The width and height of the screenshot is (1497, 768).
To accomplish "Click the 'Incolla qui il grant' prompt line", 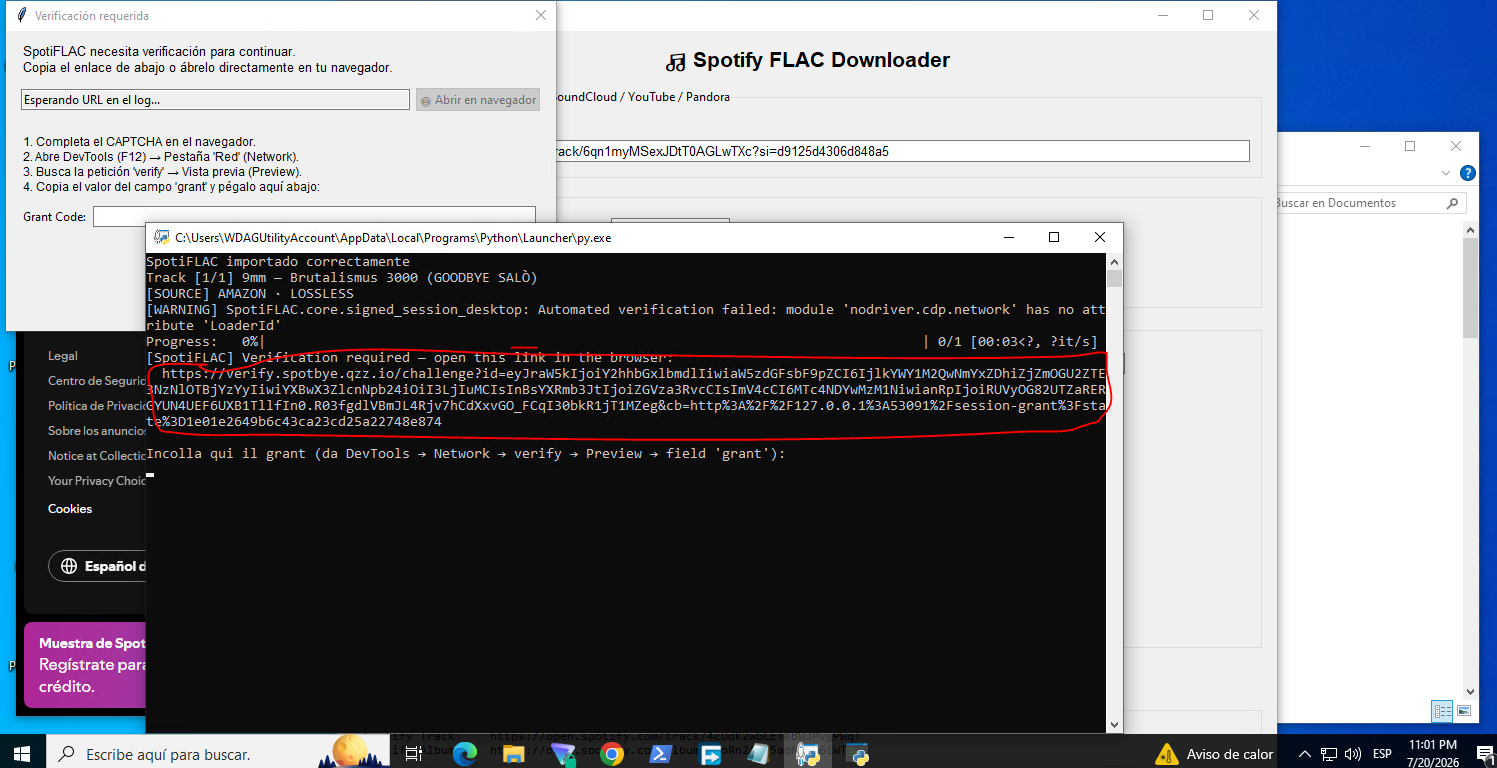I will pyautogui.click(x=467, y=454).
